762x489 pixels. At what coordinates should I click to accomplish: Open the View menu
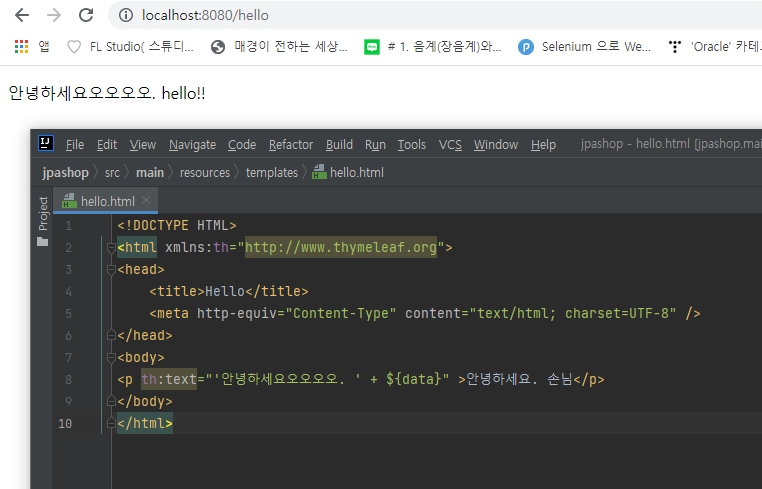[143, 145]
